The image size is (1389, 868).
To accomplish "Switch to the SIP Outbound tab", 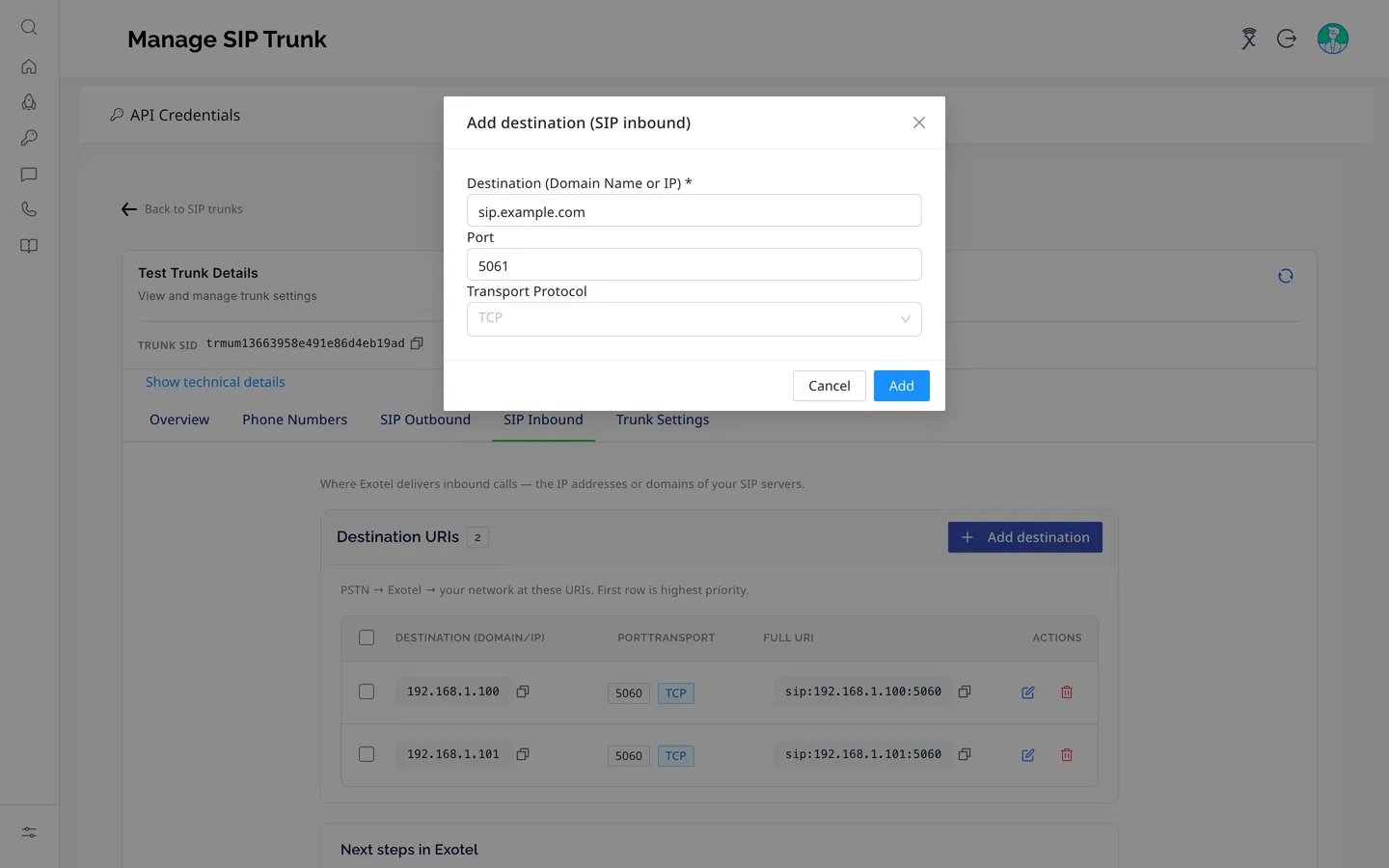I will (425, 420).
